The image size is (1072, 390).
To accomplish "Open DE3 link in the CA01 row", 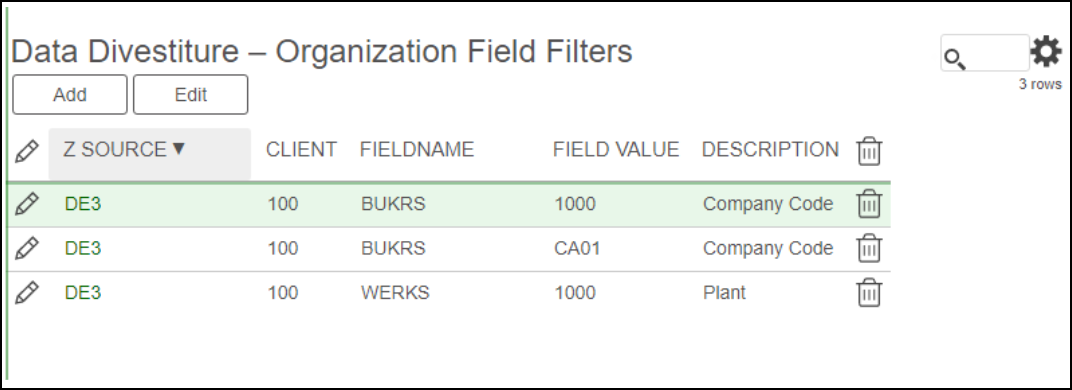I will [83, 248].
